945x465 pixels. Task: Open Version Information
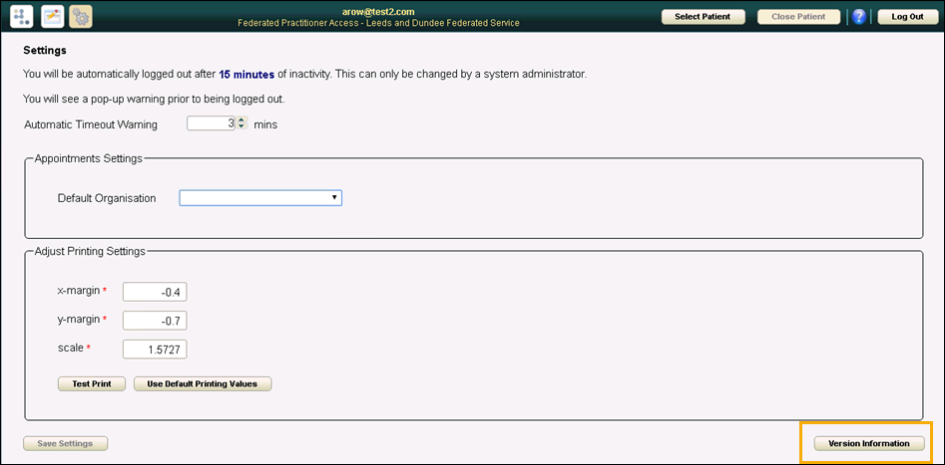click(x=868, y=443)
